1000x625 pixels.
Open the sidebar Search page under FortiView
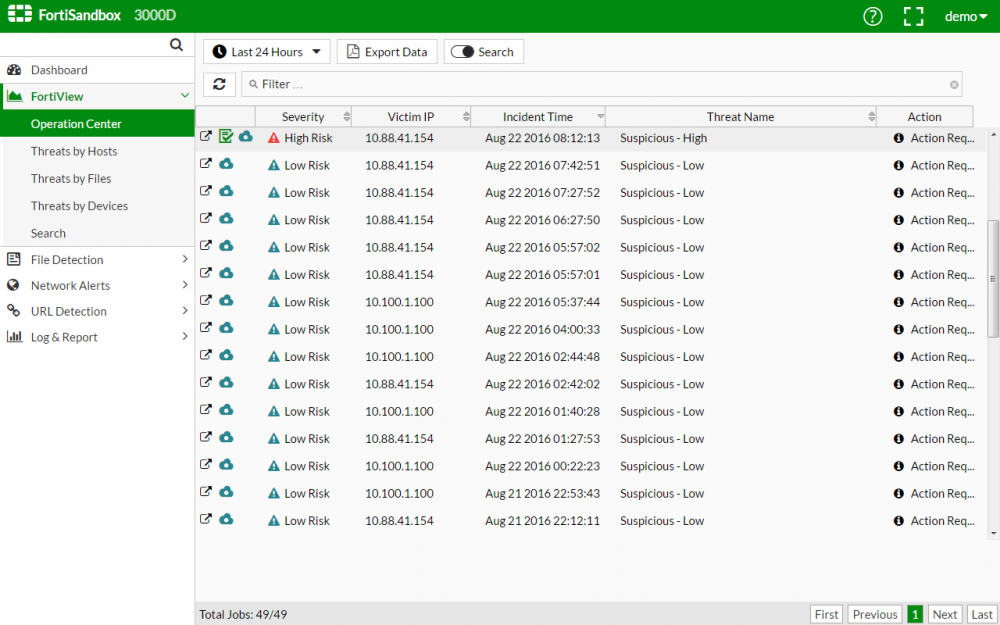point(48,233)
